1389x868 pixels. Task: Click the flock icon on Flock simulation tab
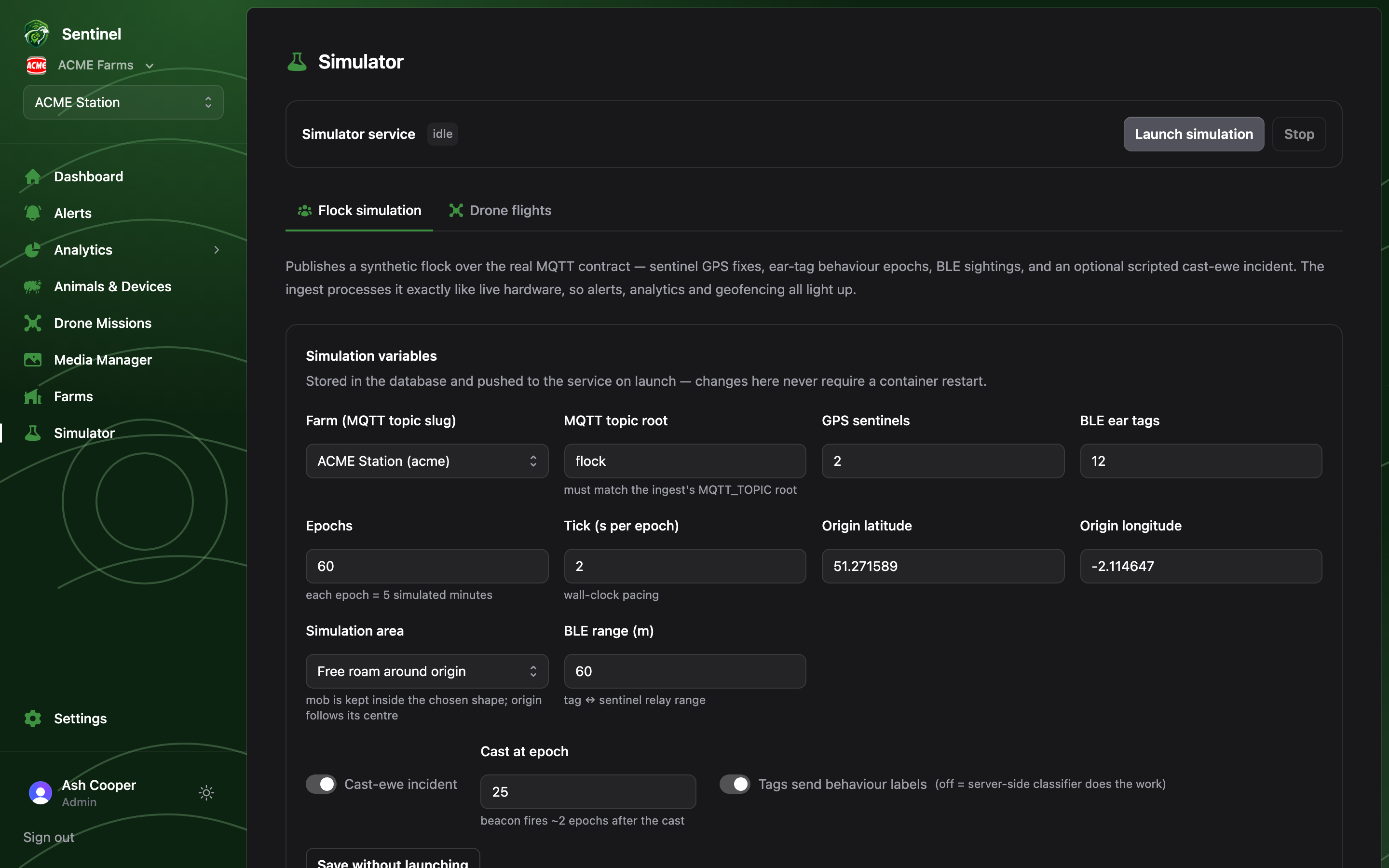tap(304, 211)
